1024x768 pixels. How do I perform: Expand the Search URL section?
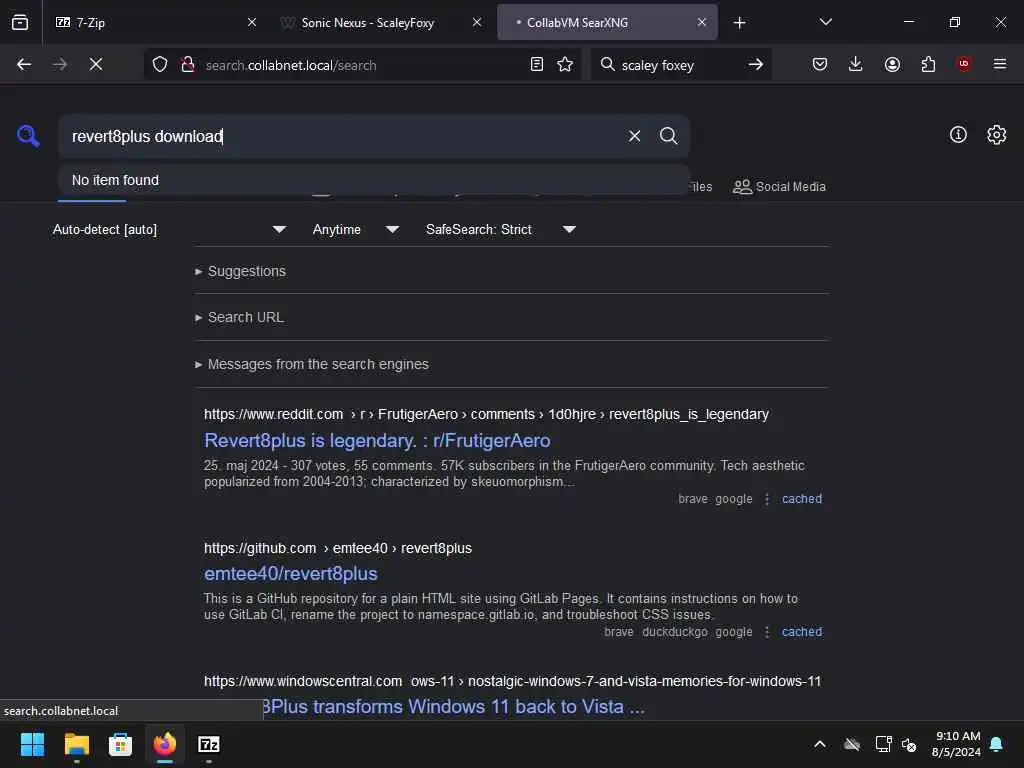click(x=240, y=317)
